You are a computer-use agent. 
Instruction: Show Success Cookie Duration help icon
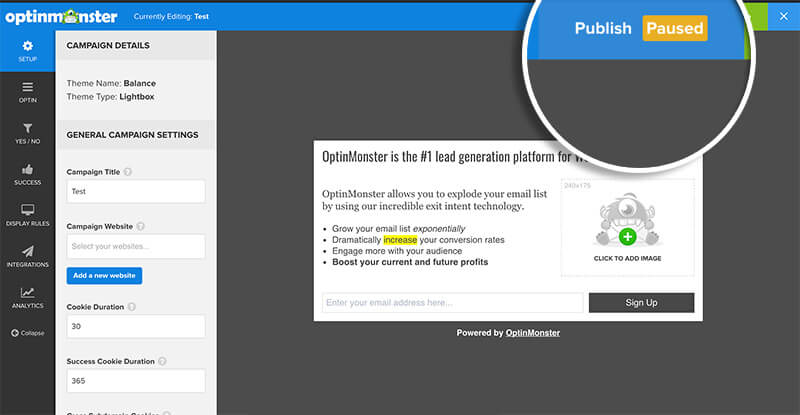[x=162, y=361]
